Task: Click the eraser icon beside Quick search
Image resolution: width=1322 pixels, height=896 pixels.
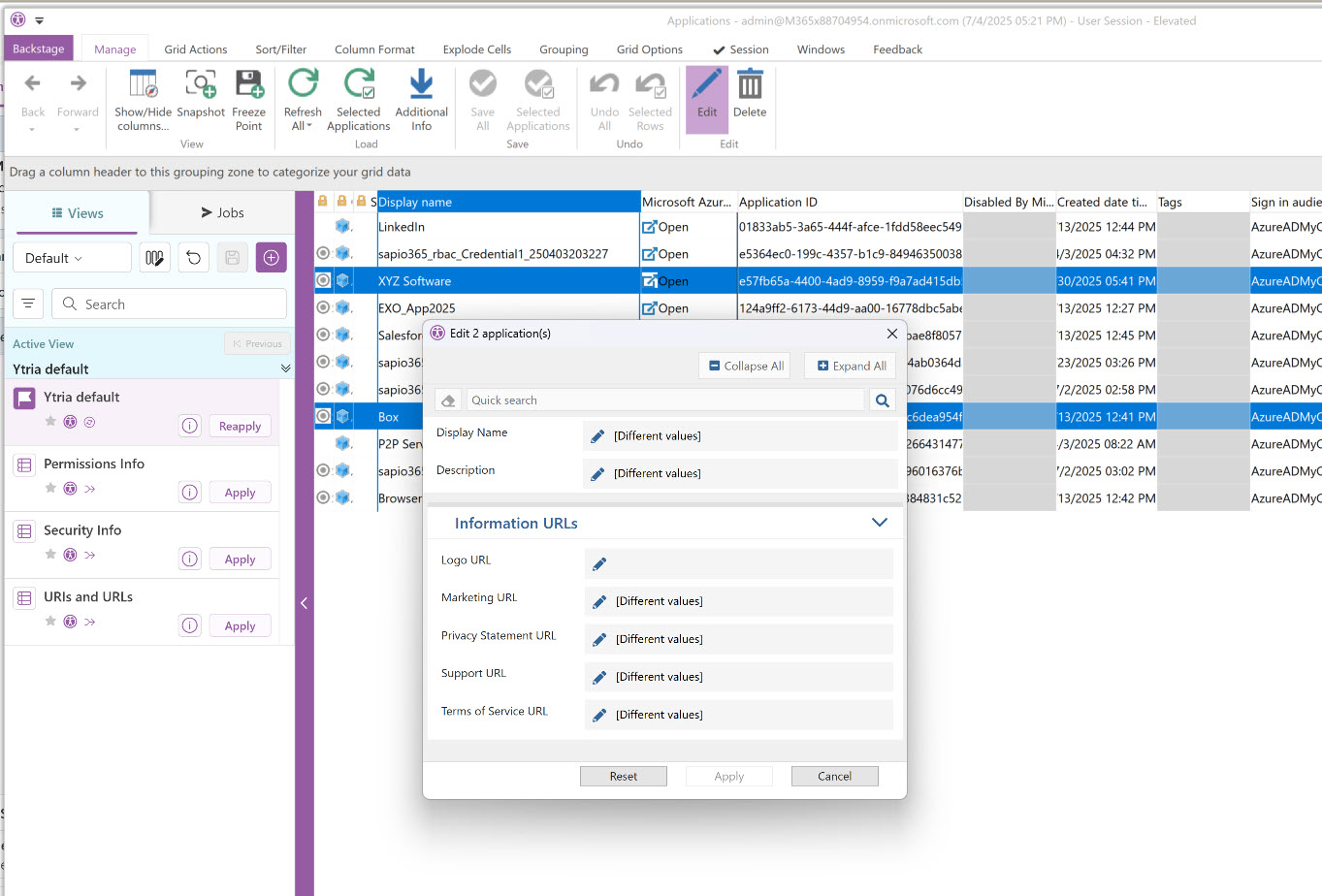Action: pos(448,400)
